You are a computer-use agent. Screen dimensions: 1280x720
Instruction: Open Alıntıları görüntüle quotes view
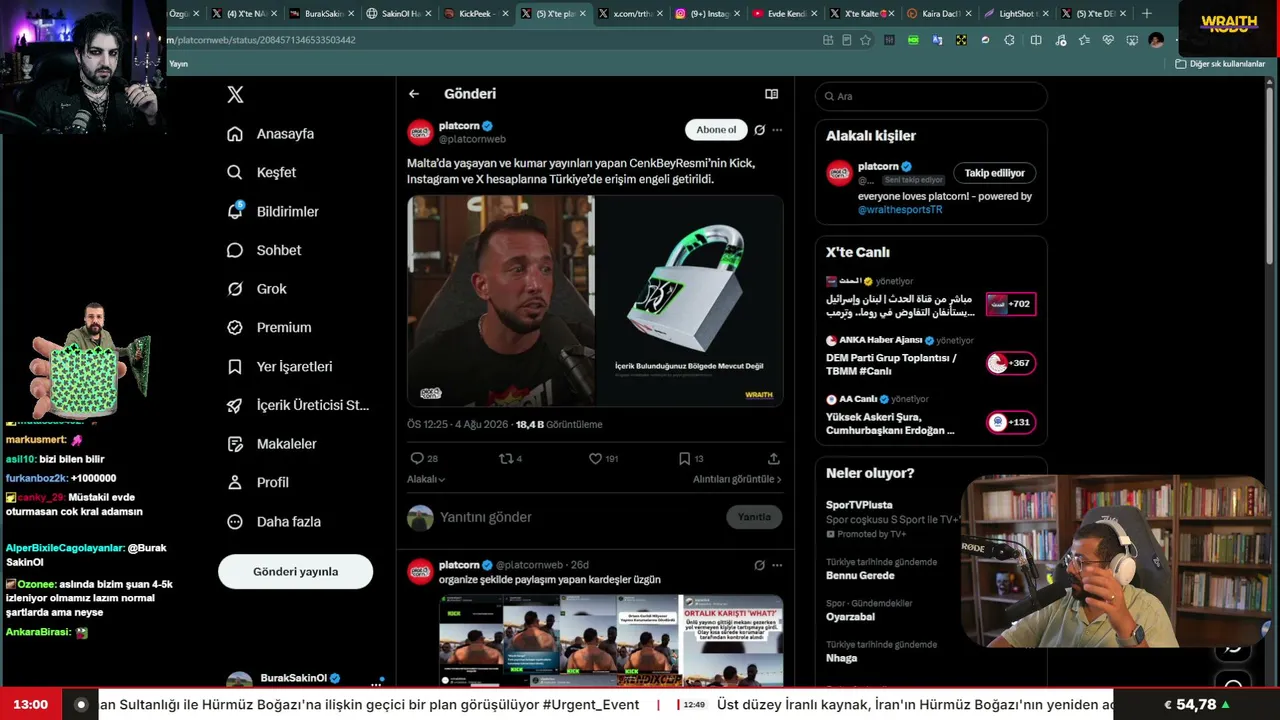[737, 479]
